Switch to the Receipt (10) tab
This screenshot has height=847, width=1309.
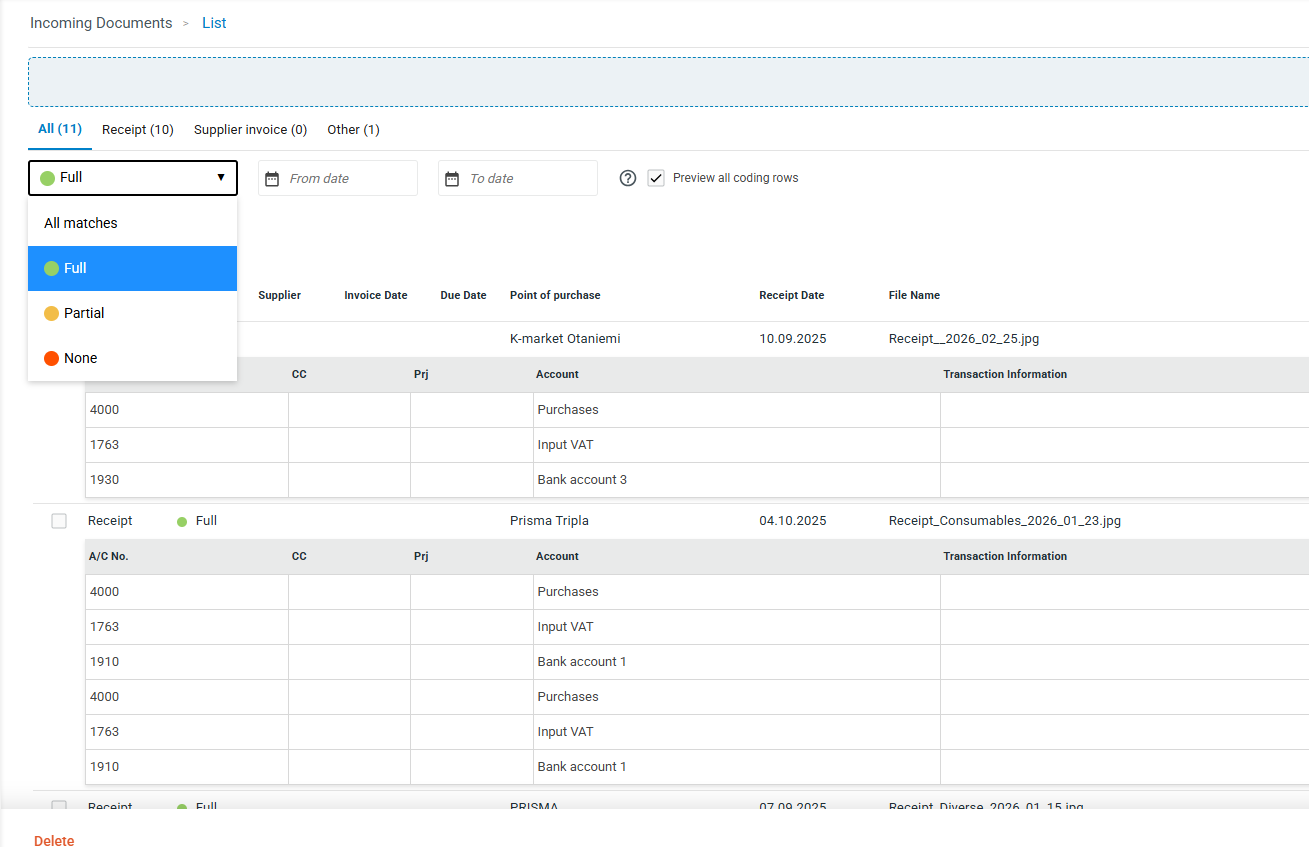(x=138, y=130)
